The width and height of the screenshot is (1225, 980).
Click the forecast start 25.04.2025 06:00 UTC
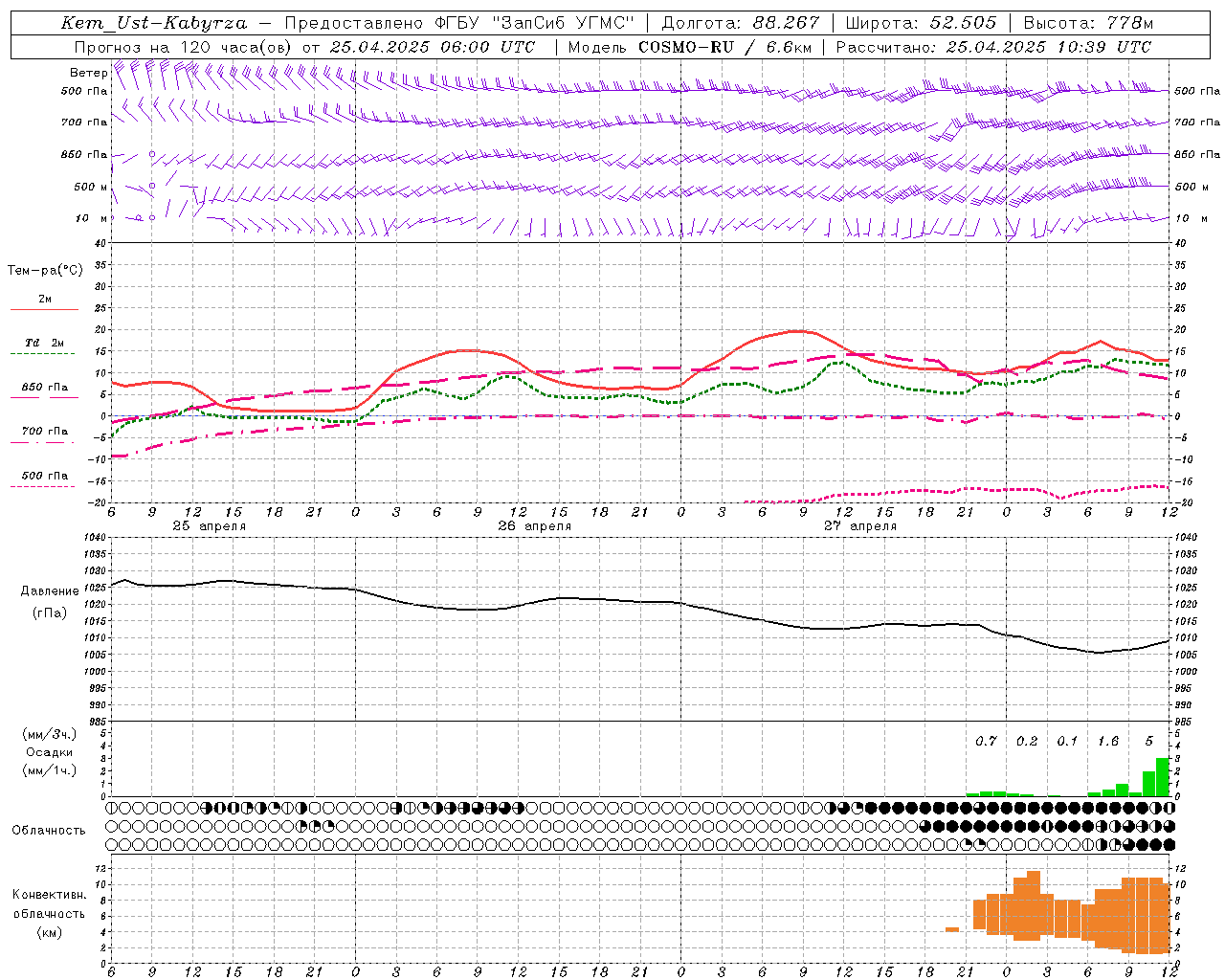pyautogui.click(x=433, y=47)
